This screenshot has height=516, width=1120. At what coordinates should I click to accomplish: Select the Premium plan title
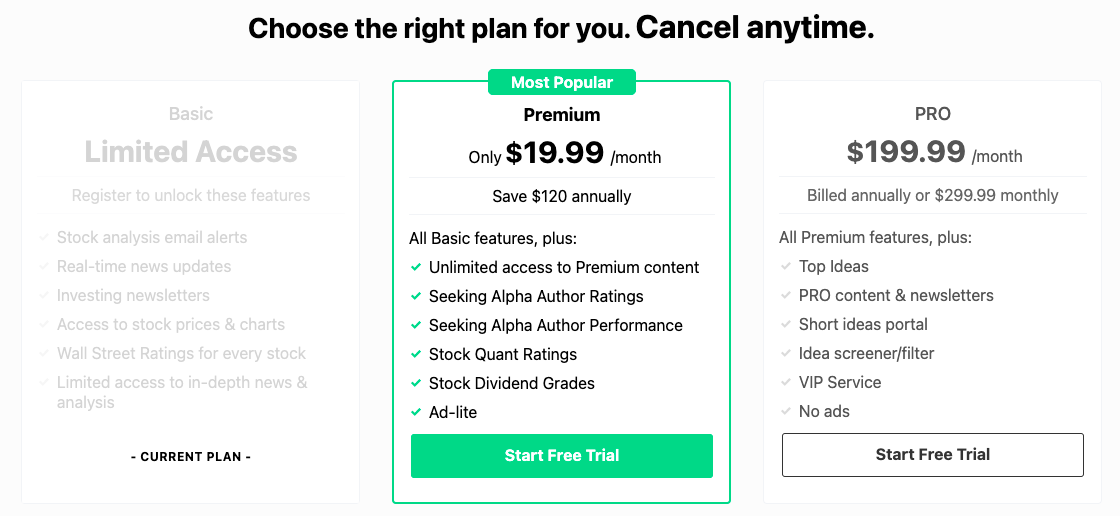point(562,115)
